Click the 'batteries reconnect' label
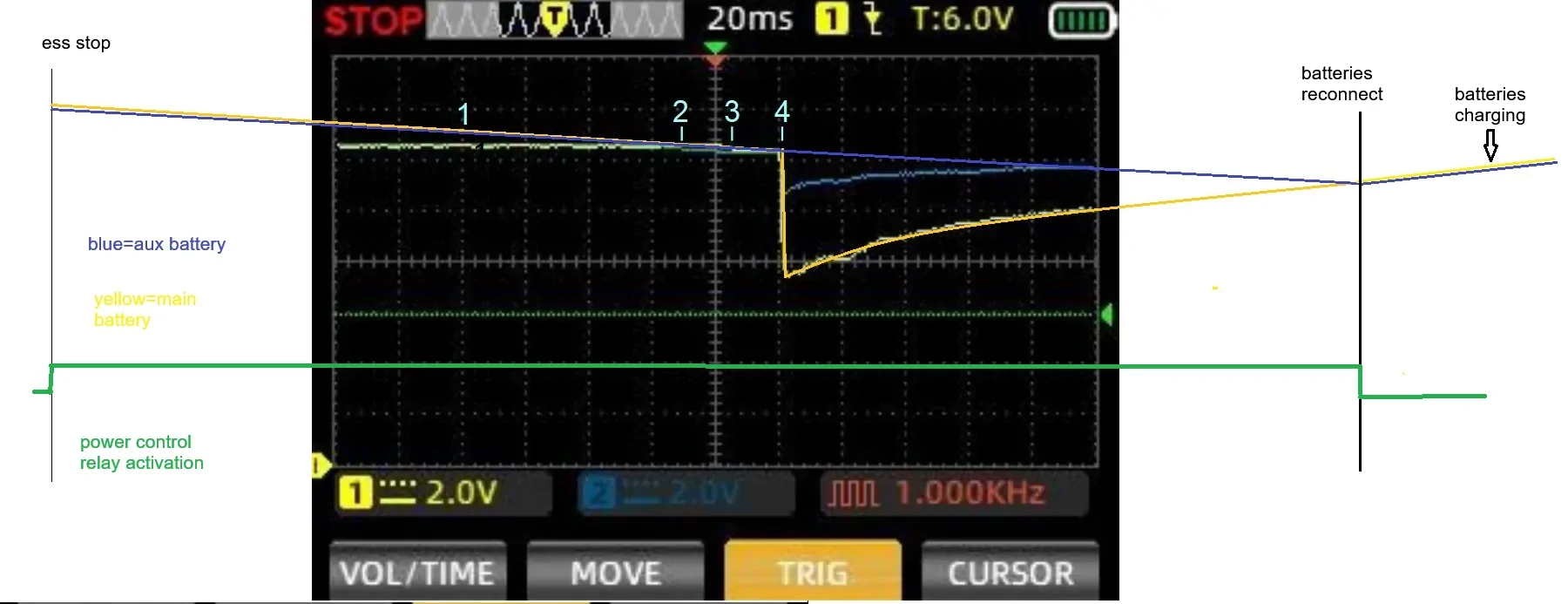 coord(1342,84)
